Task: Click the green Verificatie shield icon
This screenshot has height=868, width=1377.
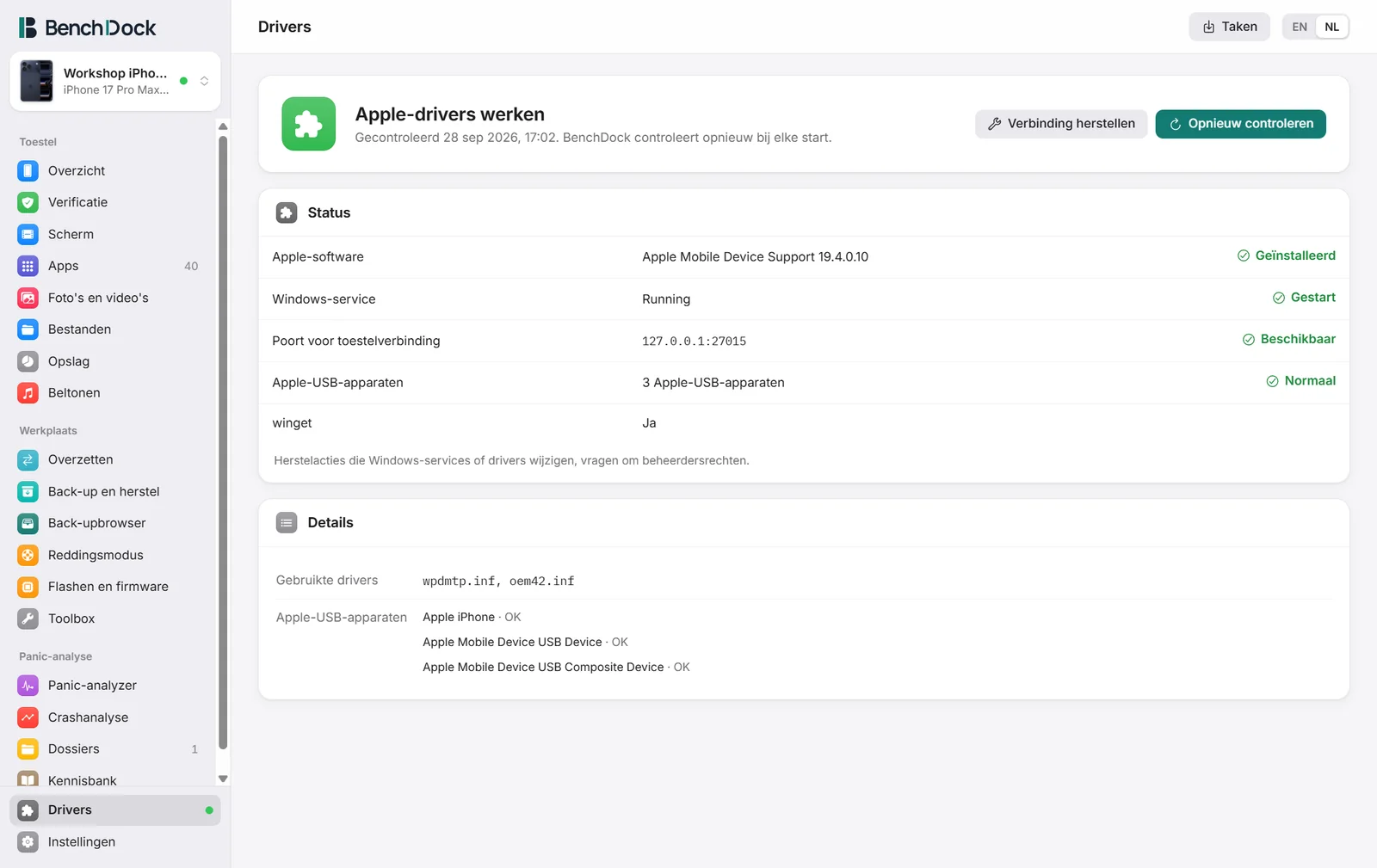Action: [x=28, y=202]
